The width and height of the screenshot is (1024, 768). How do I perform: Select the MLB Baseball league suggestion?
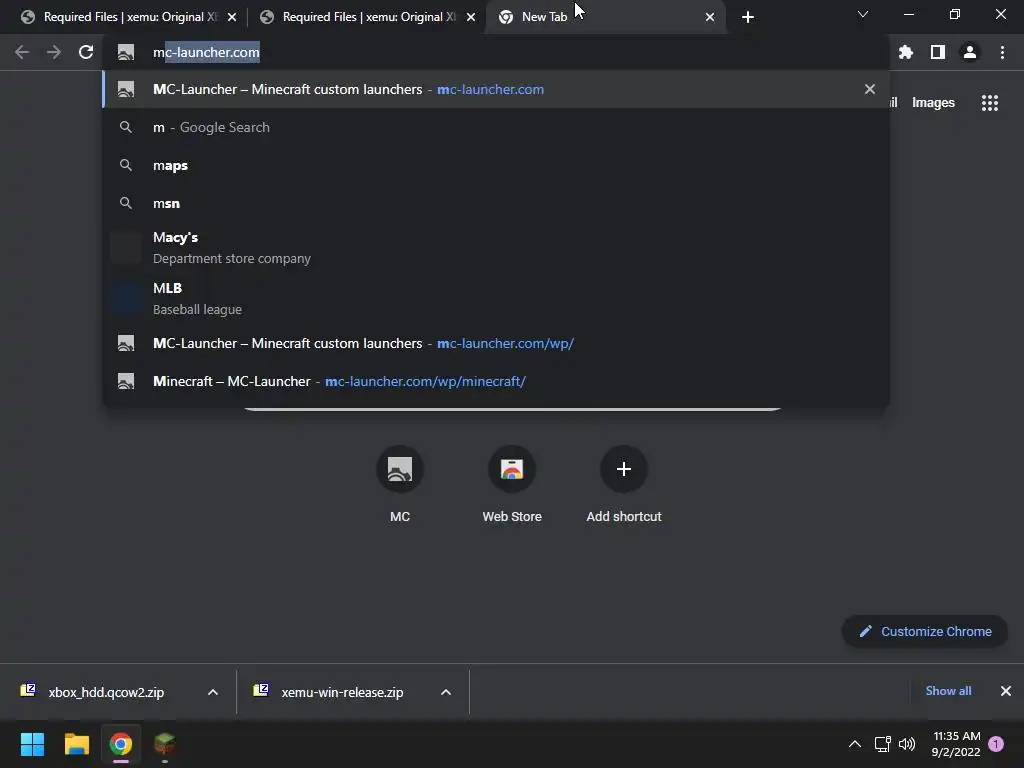click(496, 298)
